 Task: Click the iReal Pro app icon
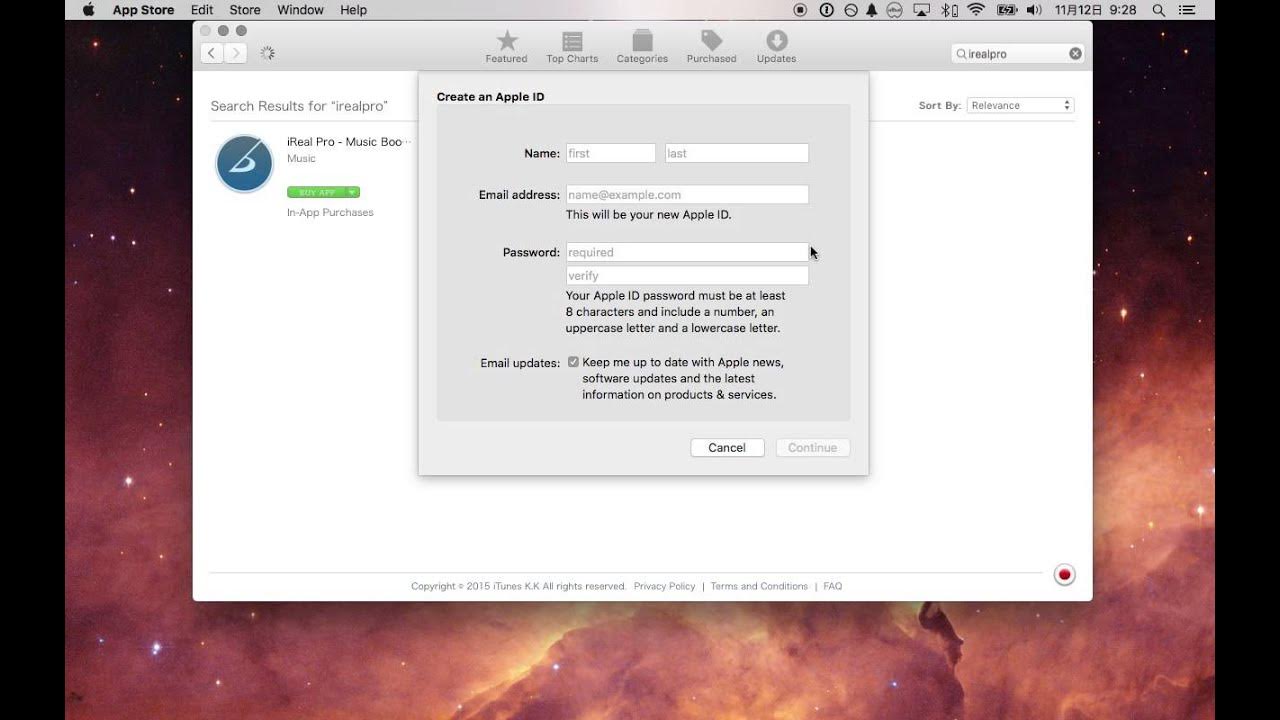coord(244,163)
